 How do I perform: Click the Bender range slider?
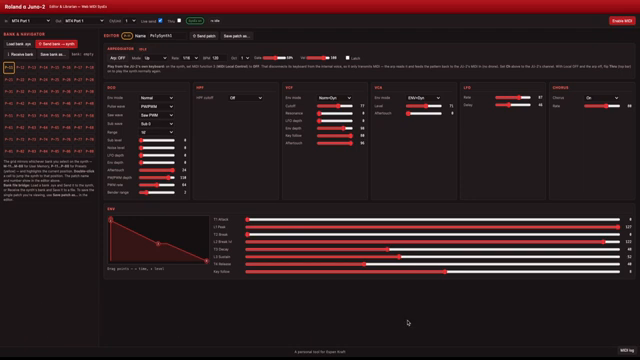tap(157, 192)
